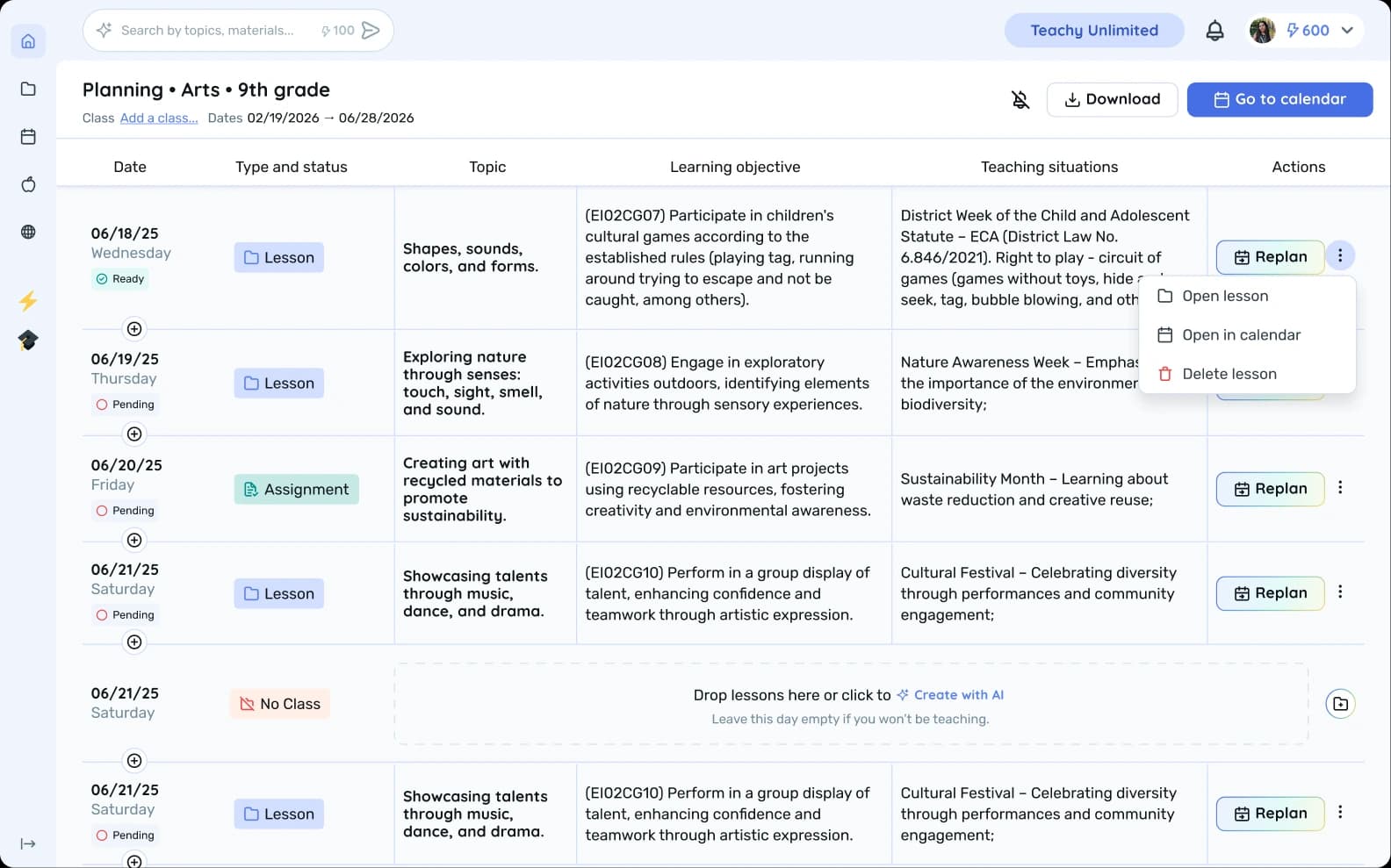Click the 100 credits cost in search bar
1391x868 pixels.
tap(338, 30)
